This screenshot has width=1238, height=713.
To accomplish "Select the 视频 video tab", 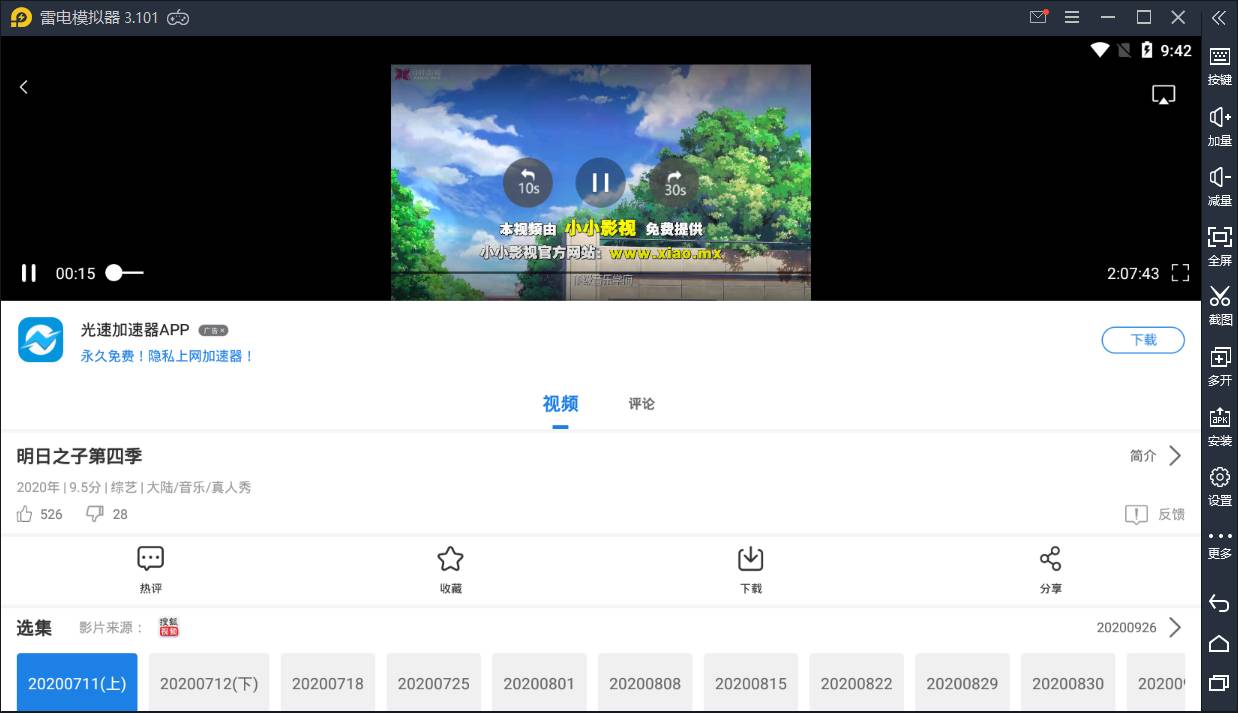I will click(x=560, y=404).
